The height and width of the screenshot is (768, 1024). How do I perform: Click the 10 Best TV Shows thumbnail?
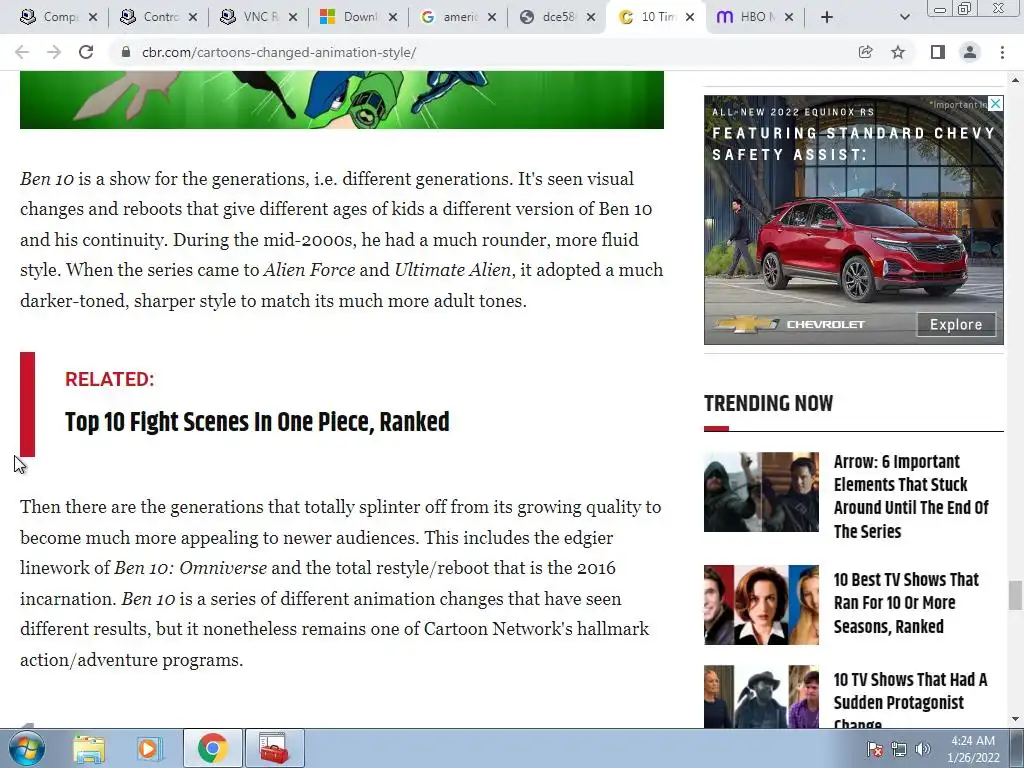[761, 605]
